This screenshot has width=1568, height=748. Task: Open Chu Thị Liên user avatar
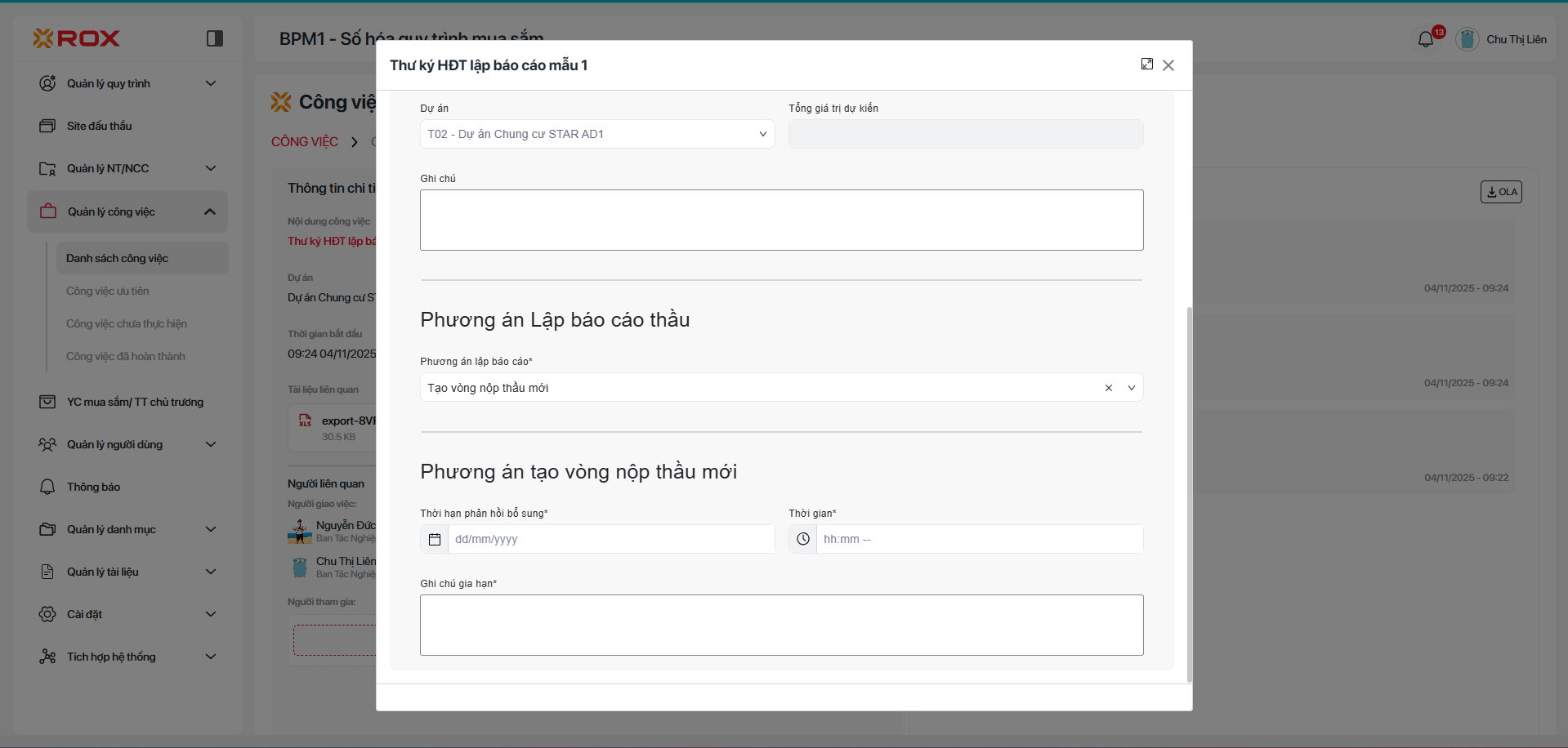pos(1467,39)
